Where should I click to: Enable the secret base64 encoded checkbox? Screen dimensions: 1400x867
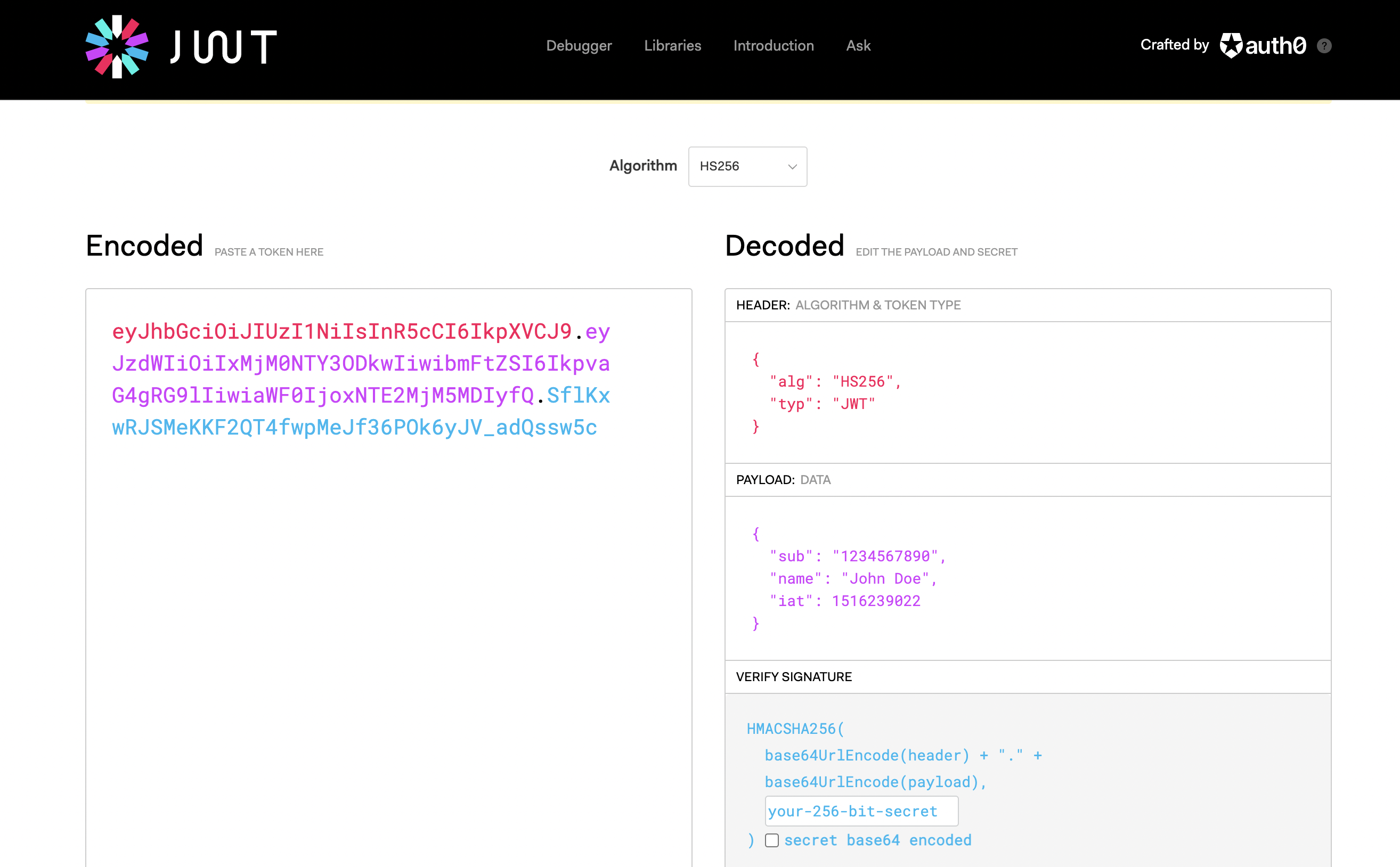pos(771,840)
